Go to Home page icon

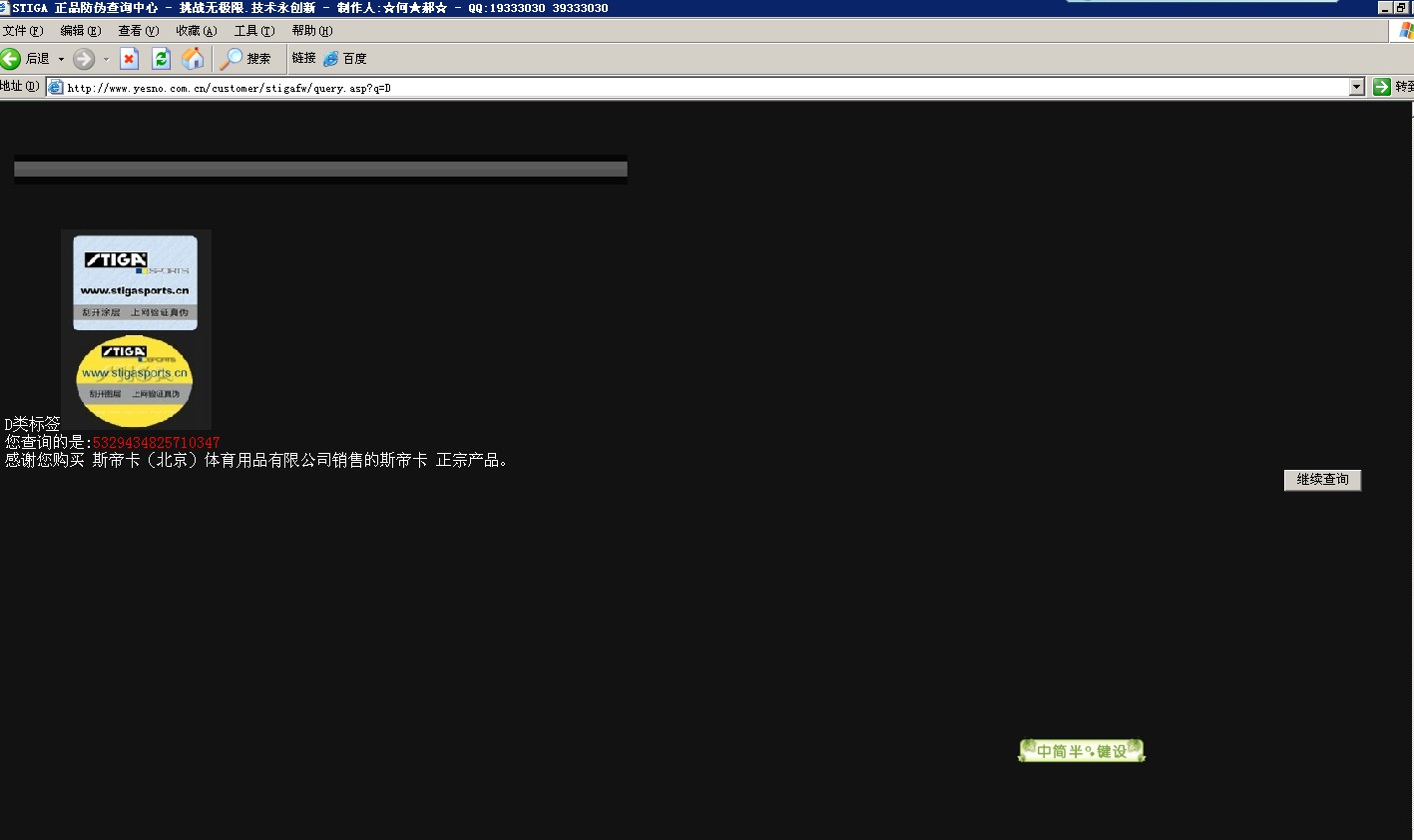pyautogui.click(x=193, y=59)
